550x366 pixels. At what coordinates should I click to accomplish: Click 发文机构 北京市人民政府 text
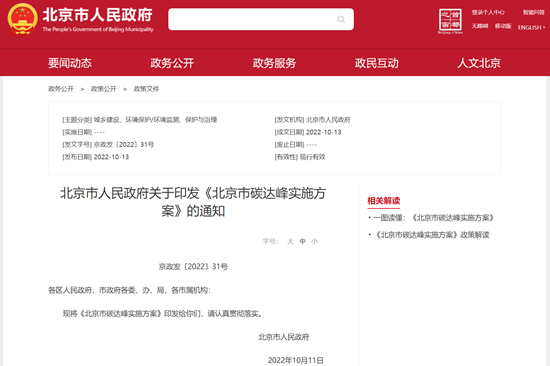pyautogui.click(x=313, y=120)
